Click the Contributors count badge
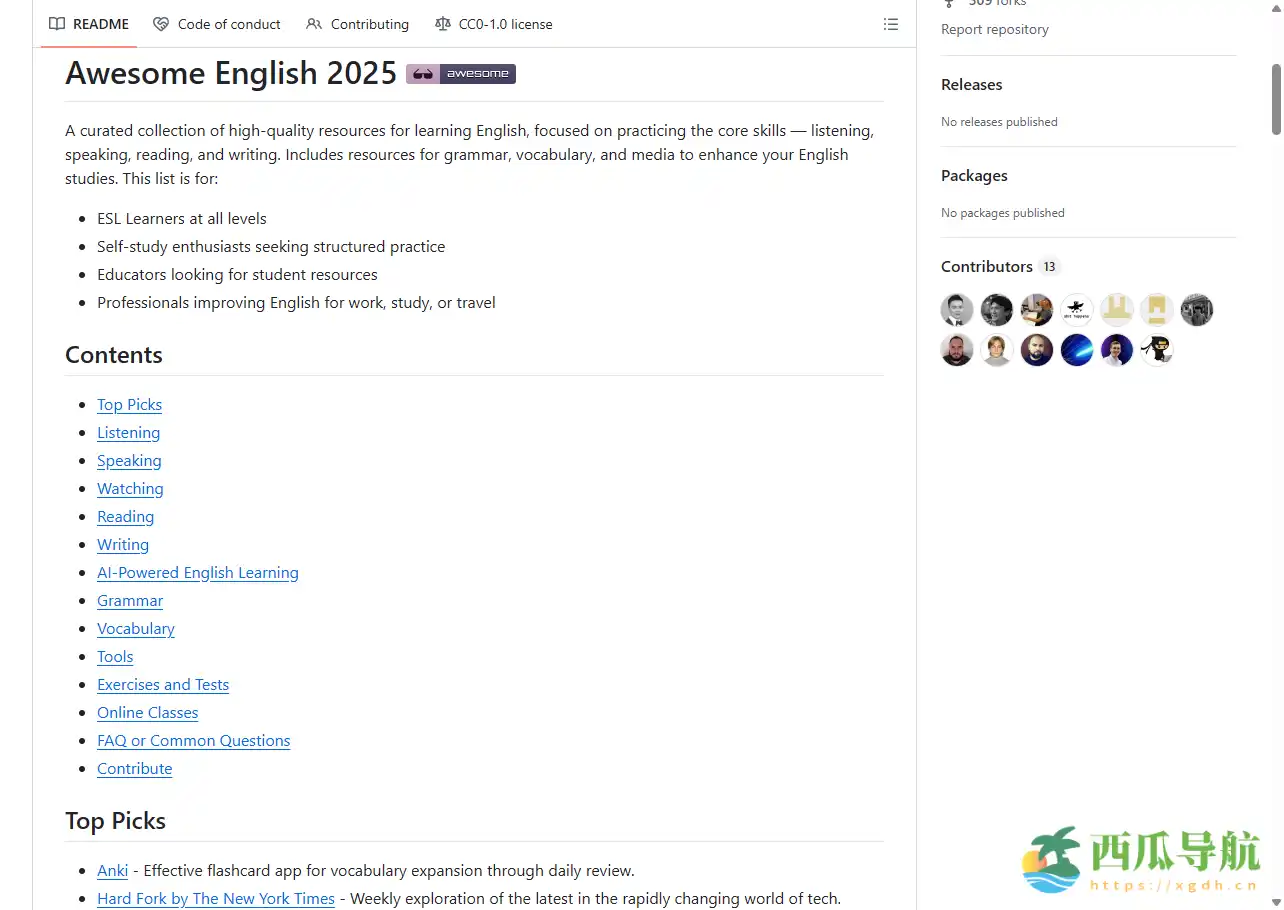 click(x=1048, y=266)
